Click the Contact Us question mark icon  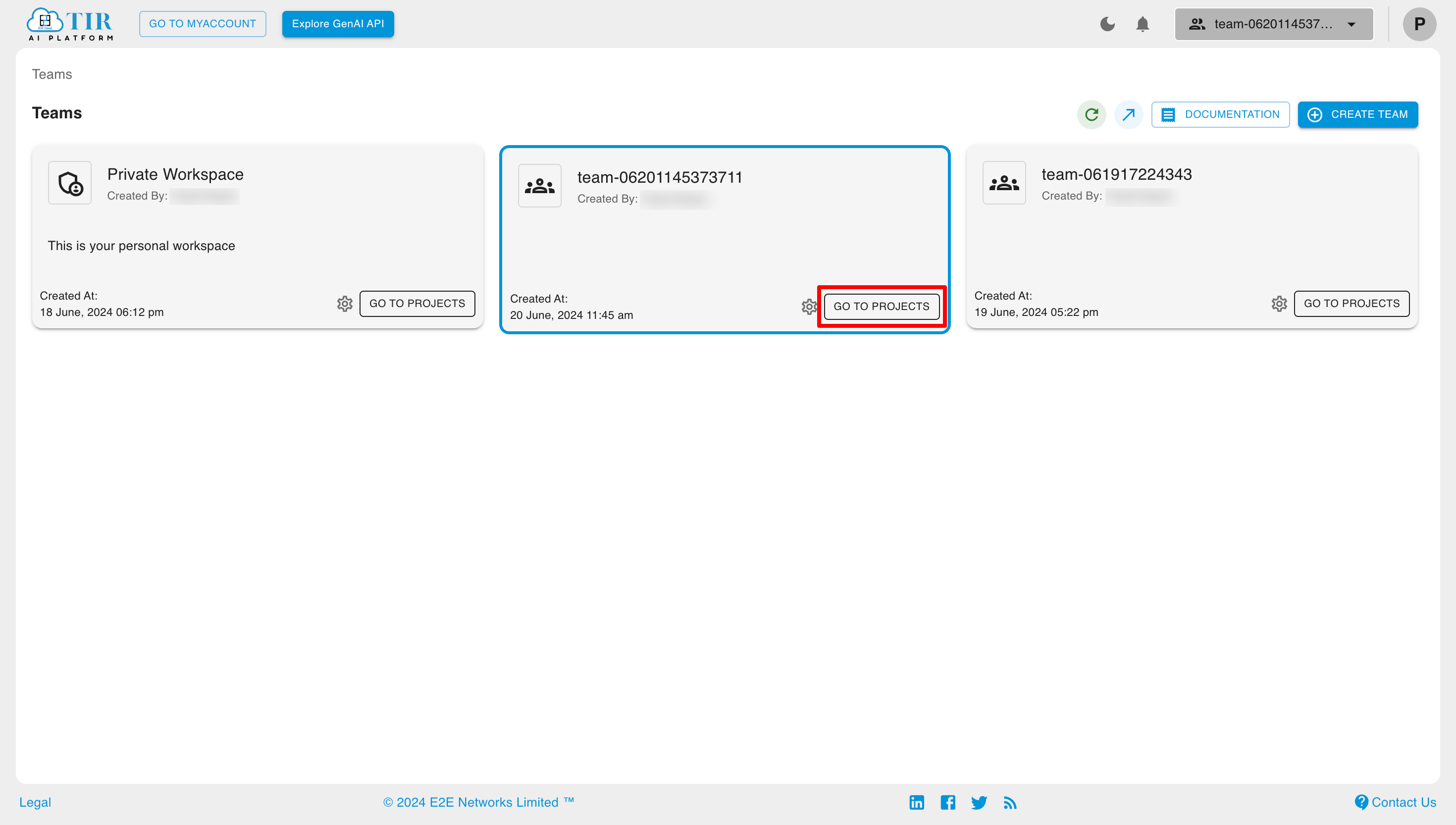(1361, 802)
